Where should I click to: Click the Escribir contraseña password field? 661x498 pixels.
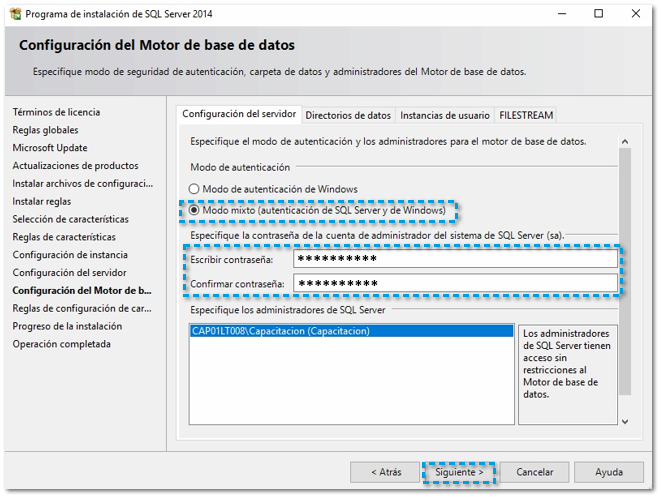pos(456,258)
